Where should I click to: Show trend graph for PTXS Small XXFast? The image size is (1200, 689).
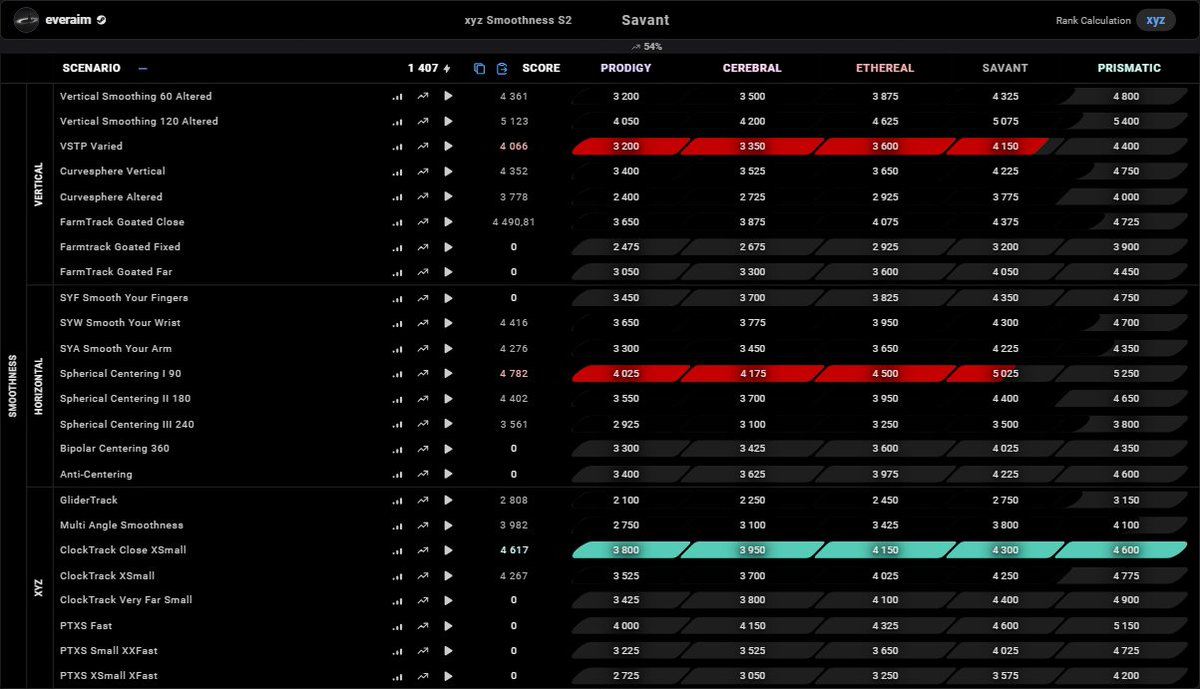coord(423,651)
